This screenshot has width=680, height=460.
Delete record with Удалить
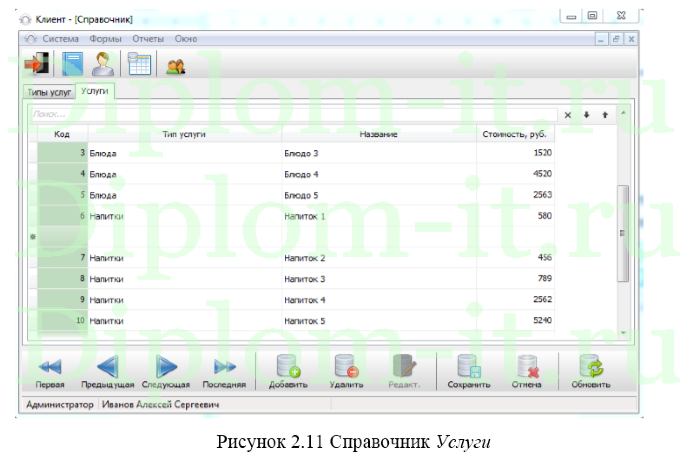(x=346, y=372)
